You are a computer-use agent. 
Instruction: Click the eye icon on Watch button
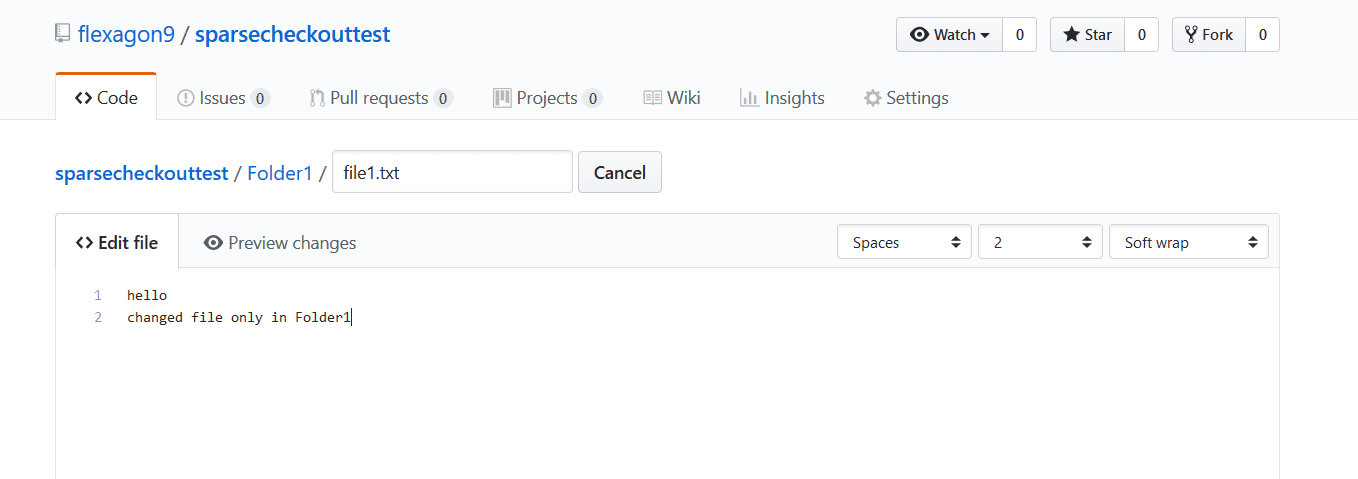(x=919, y=35)
